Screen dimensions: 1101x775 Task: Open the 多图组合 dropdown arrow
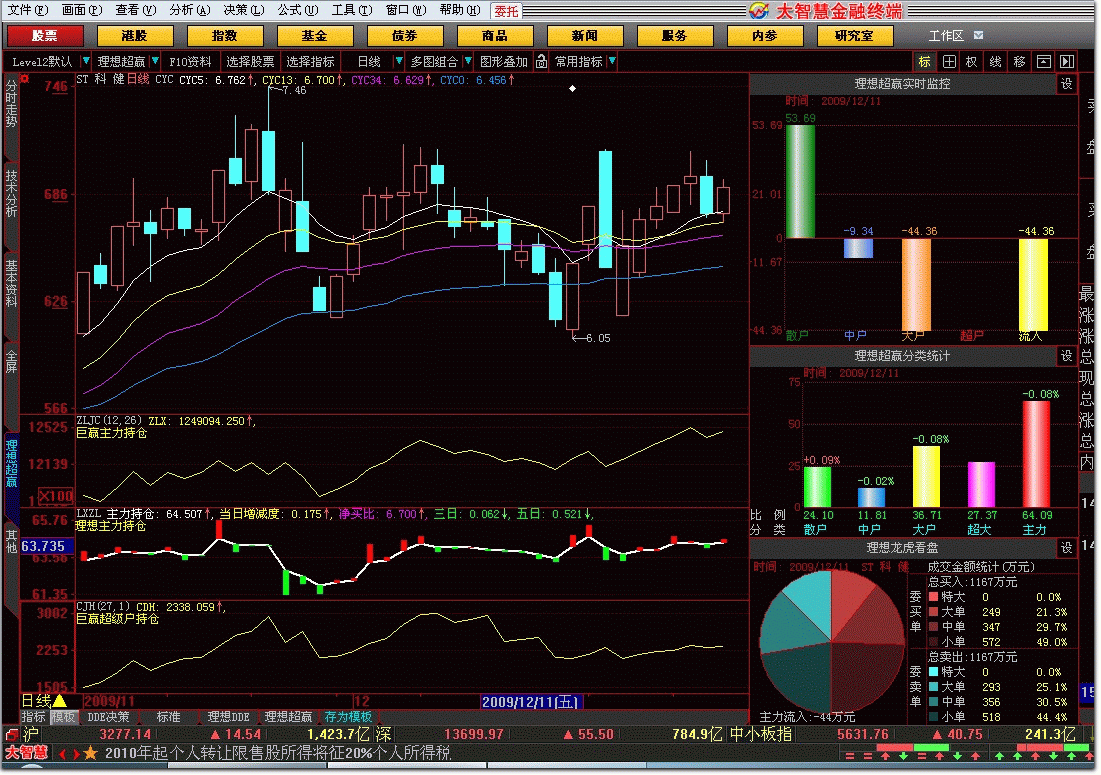pos(468,62)
